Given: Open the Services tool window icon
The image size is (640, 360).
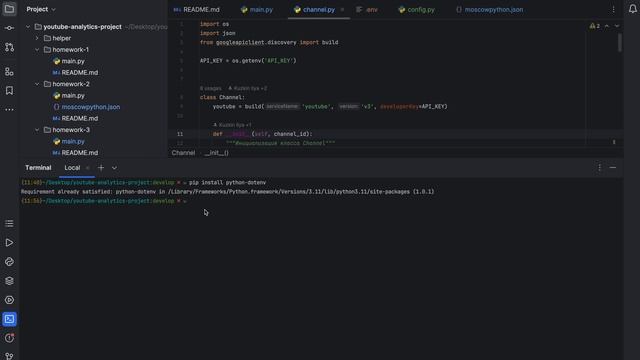Looking at the screenshot, I should coord(9,300).
